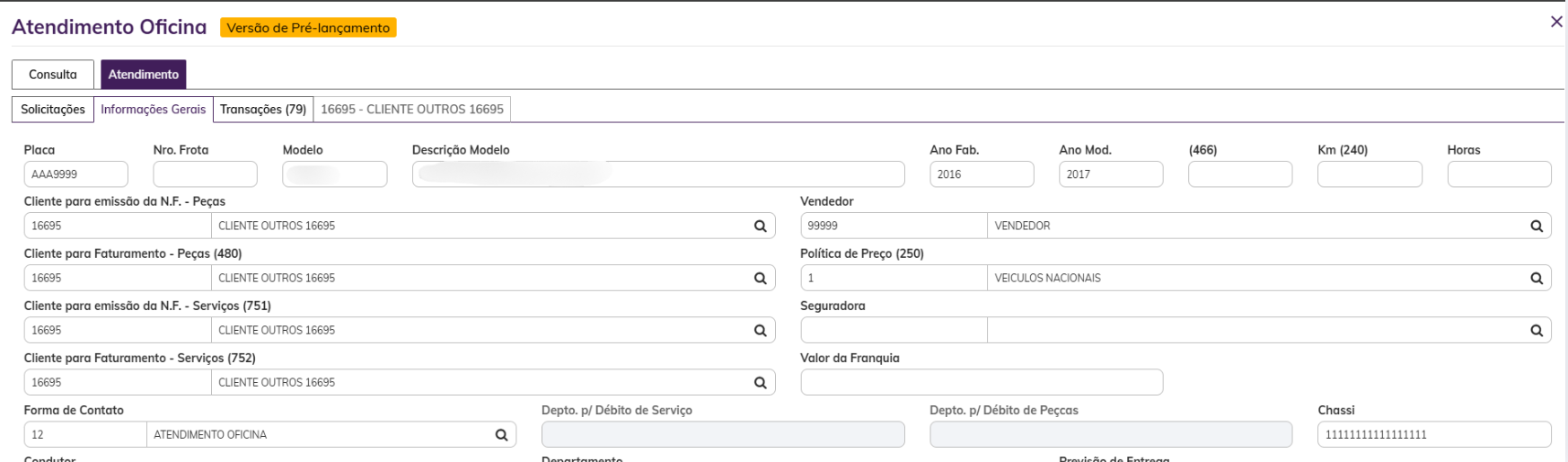The image size is (1568, 462).
Task: Click the Valor da Franquia field
Action: tap(982, 383)
